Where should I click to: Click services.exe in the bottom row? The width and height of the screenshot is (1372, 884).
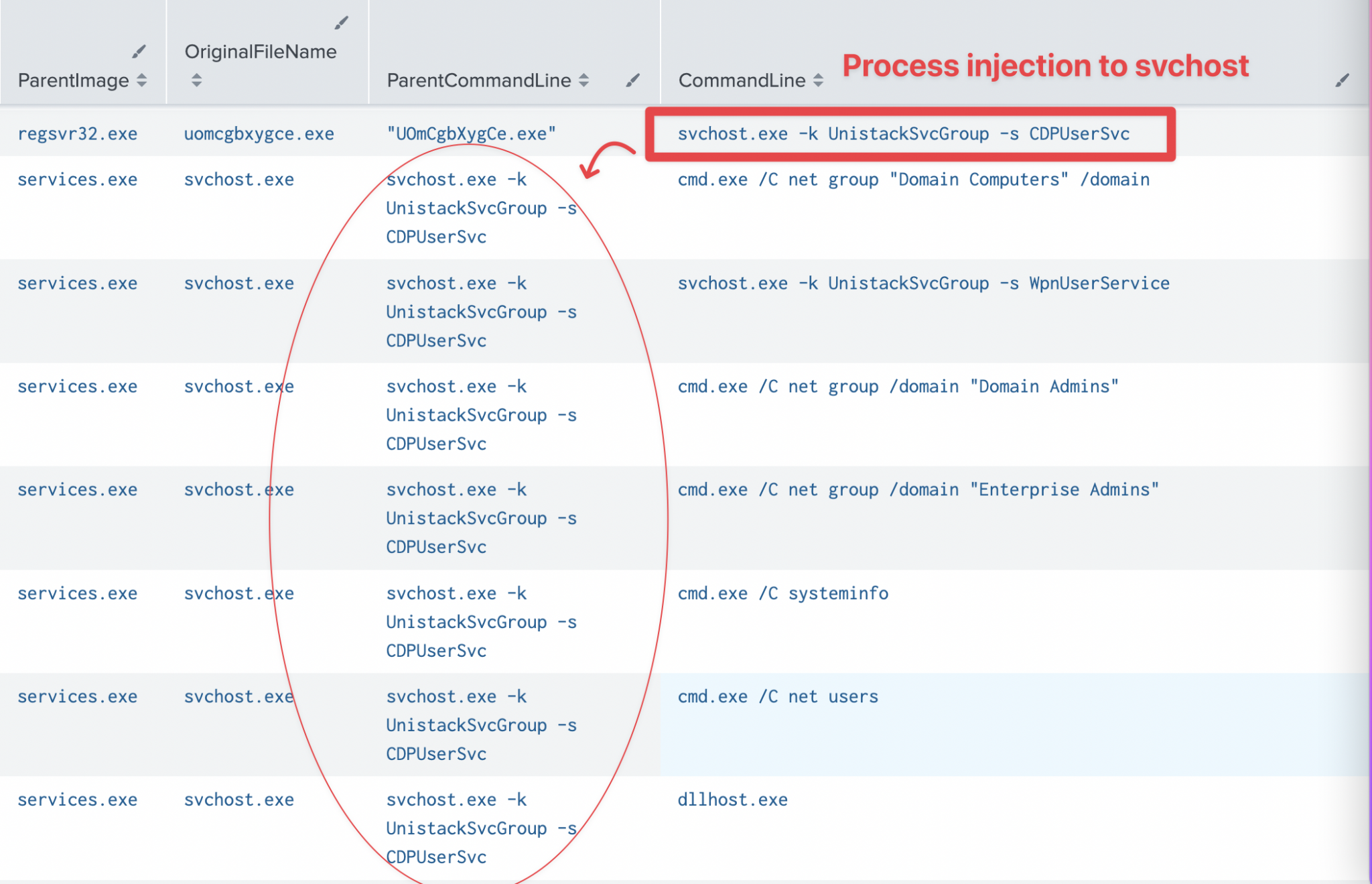[x=77, y=800]
